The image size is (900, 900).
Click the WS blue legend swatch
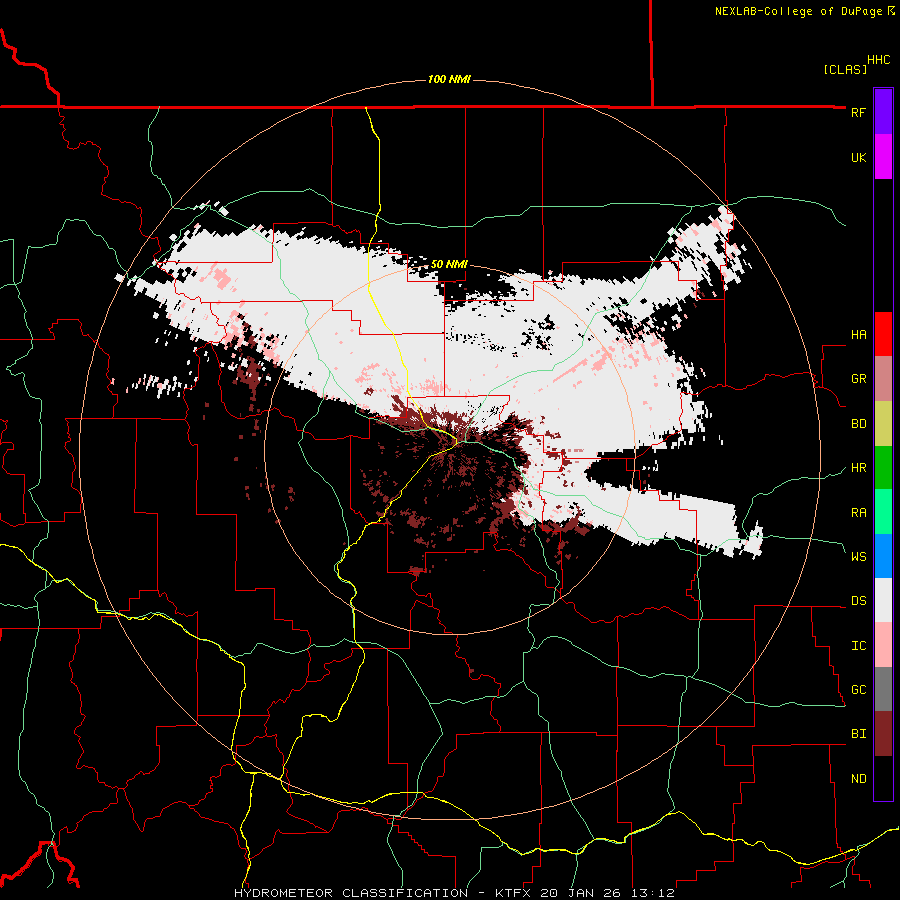(x=883, y=556)
